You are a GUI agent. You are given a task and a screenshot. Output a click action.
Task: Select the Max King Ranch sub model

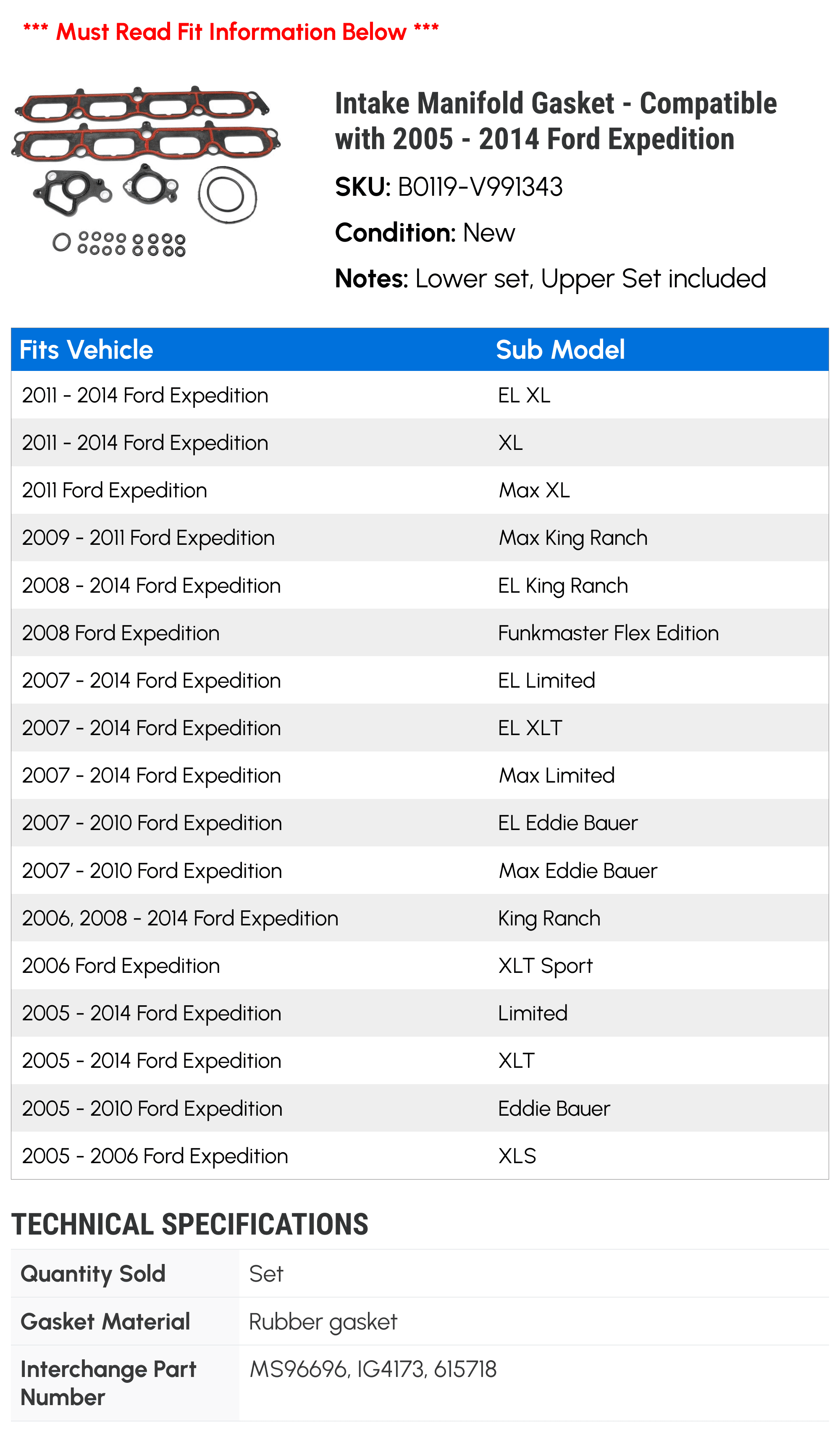(x=573, y=538)
